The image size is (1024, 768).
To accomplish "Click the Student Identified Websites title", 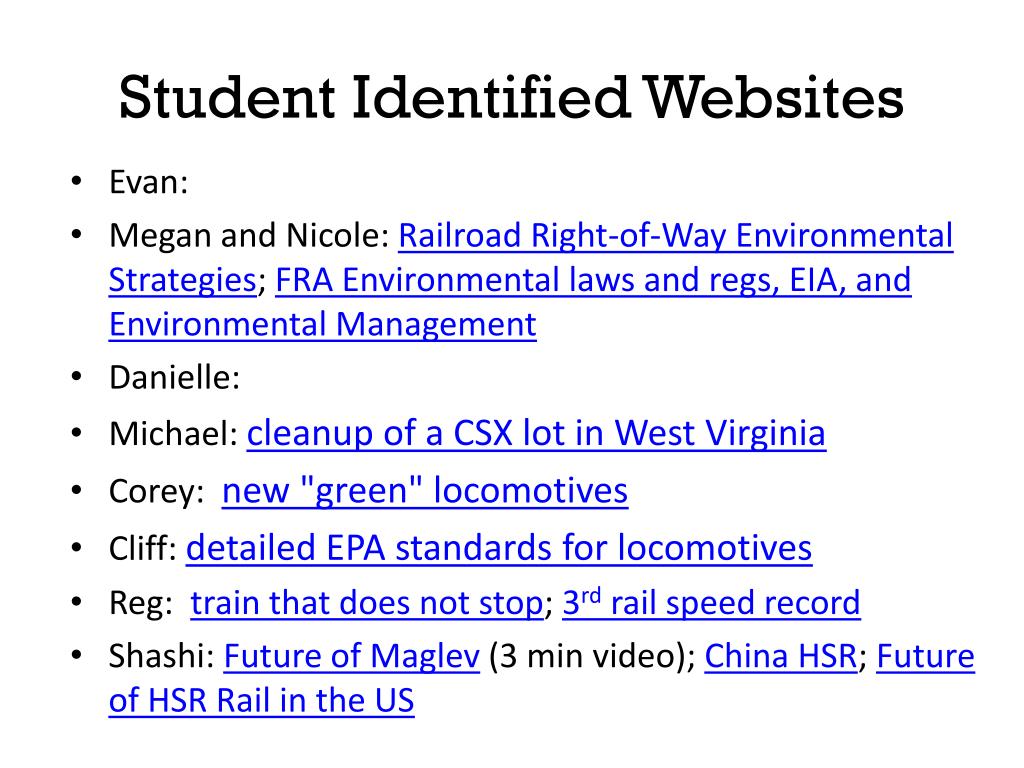I will (x=511, y=97).
